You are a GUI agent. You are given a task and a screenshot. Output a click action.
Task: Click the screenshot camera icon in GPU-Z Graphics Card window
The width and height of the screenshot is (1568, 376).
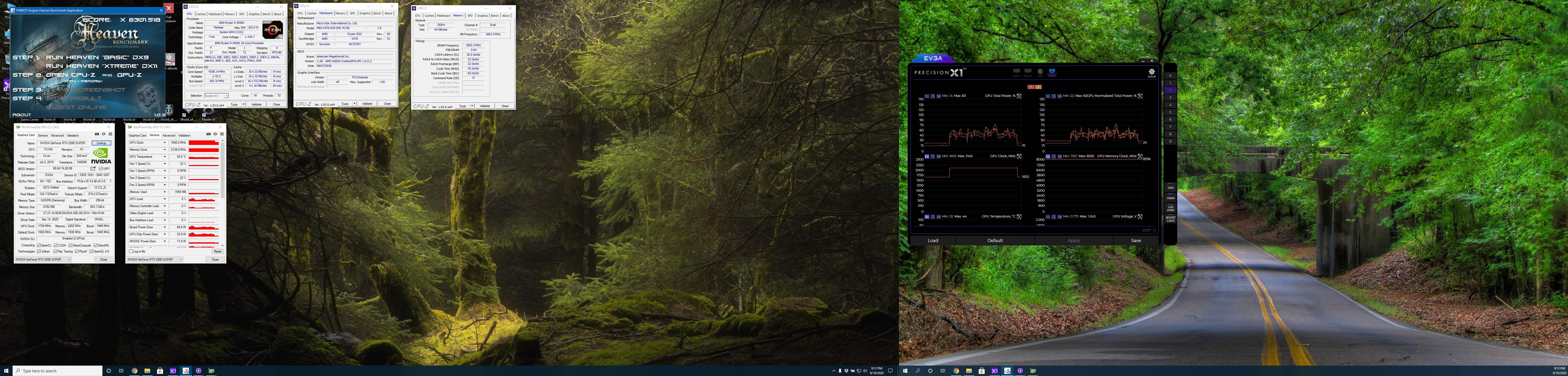[97, 134]
